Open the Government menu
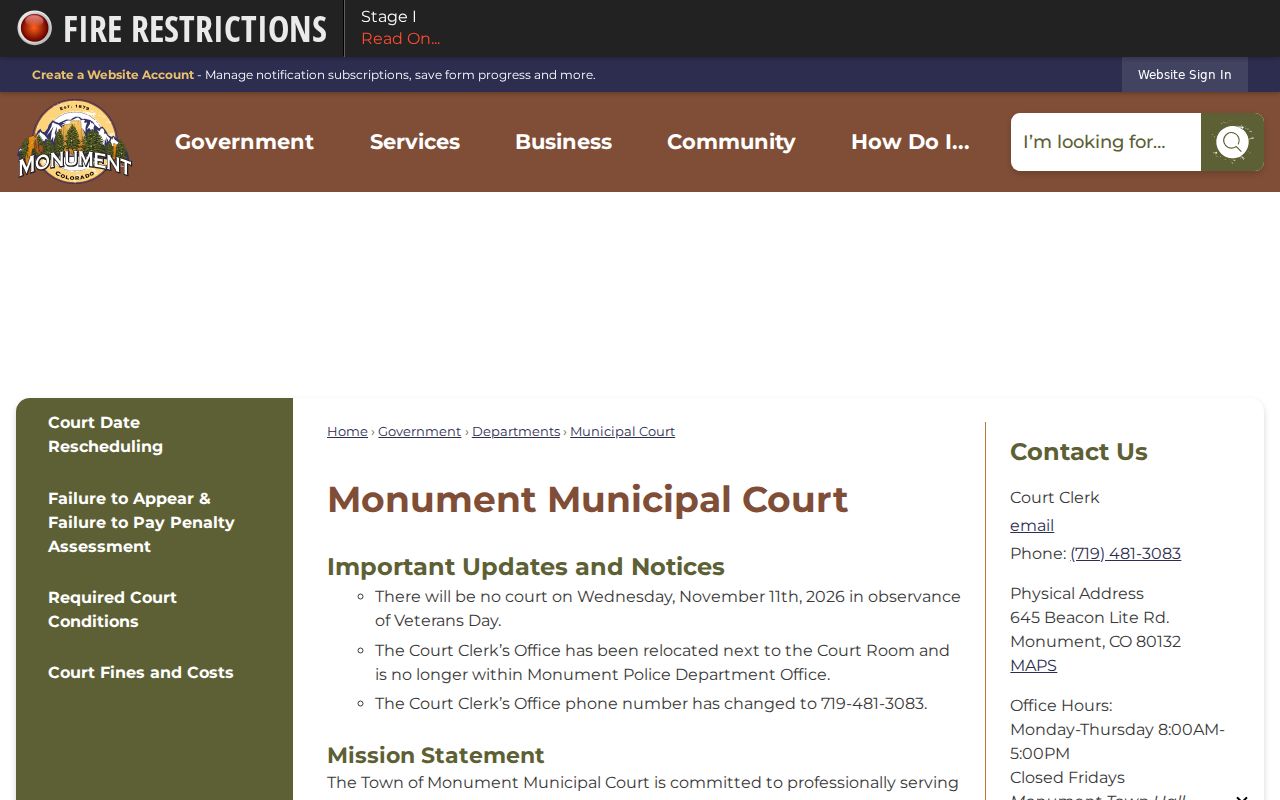Screen dimensions: 1280x800 click(244, 142)
